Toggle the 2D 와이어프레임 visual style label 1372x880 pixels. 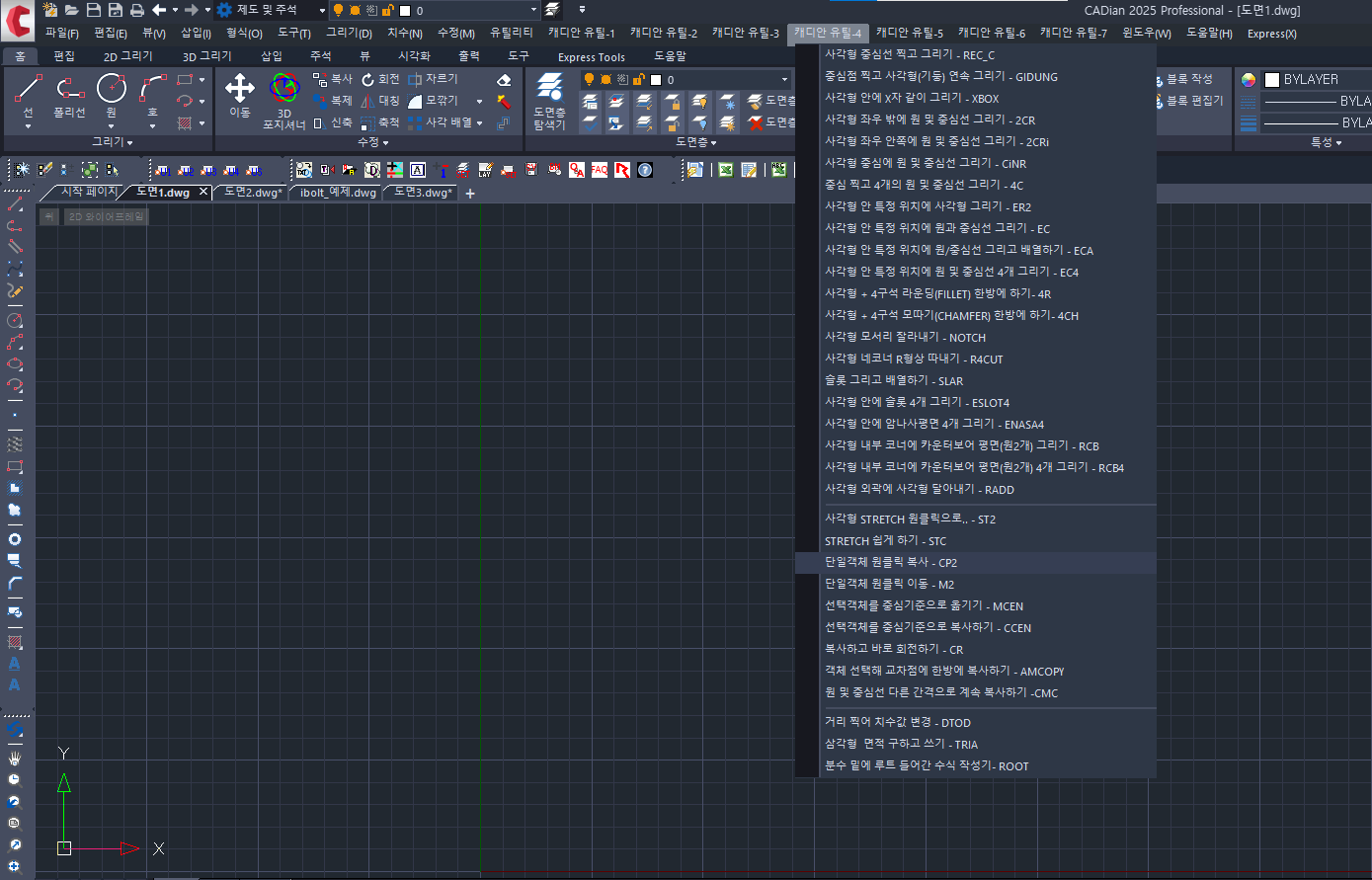106,216
